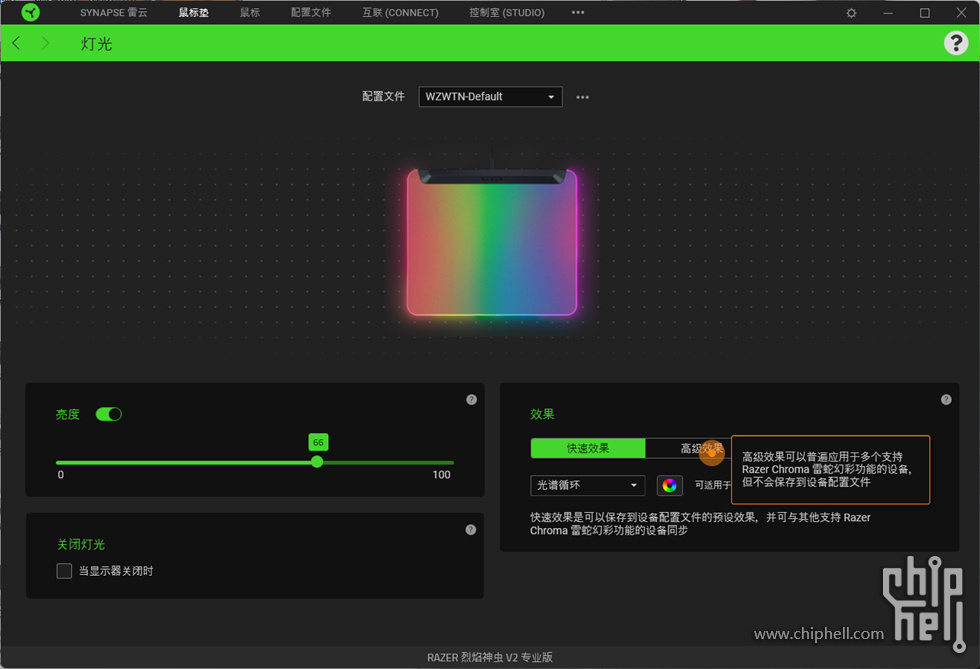Click the 灯光 page title
This screenshot has height=669, width=980.
(x=96, y=44)
